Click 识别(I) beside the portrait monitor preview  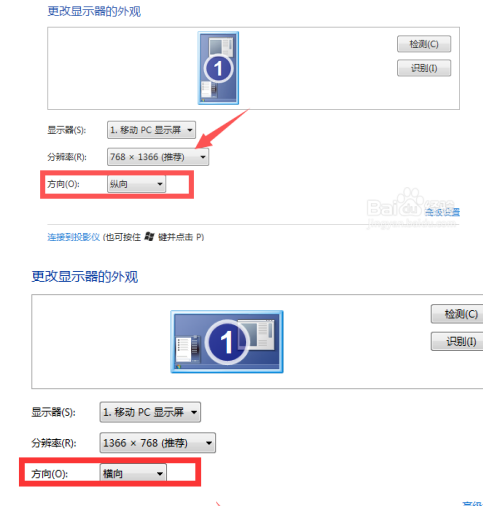pyautogui.click(x=424, y=68)
